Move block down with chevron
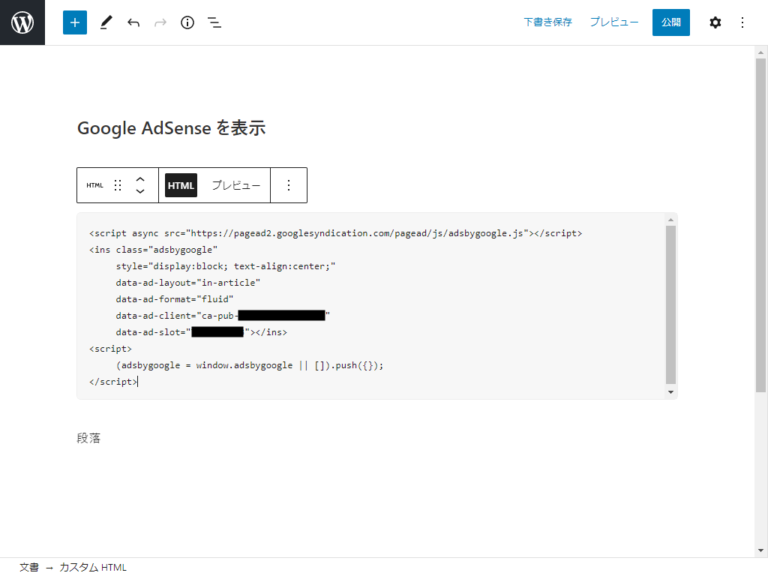Viewport: 768px width, 576px height. pos(140,192)
